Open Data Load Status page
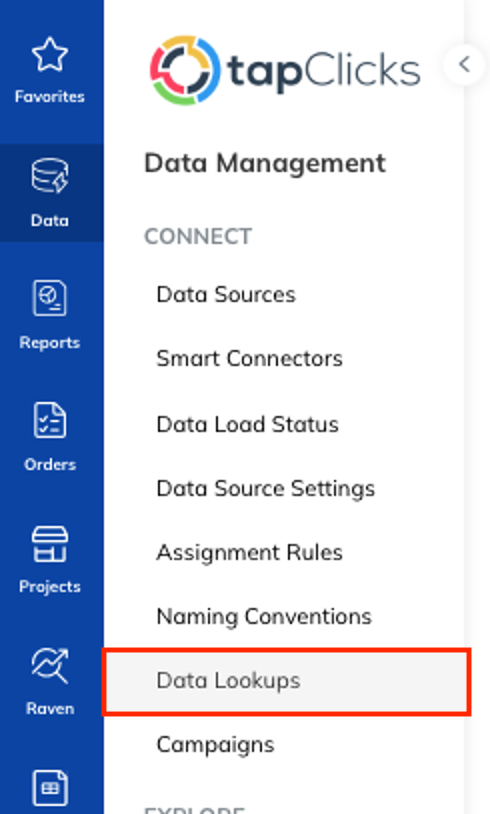The image size is (490, 814). click(x=248, y=424)
